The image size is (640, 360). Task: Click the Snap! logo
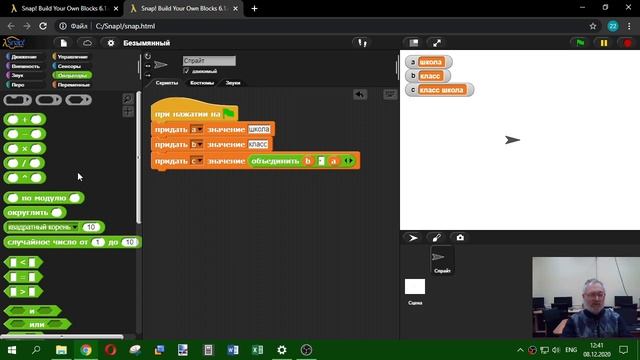coord(13,42)
